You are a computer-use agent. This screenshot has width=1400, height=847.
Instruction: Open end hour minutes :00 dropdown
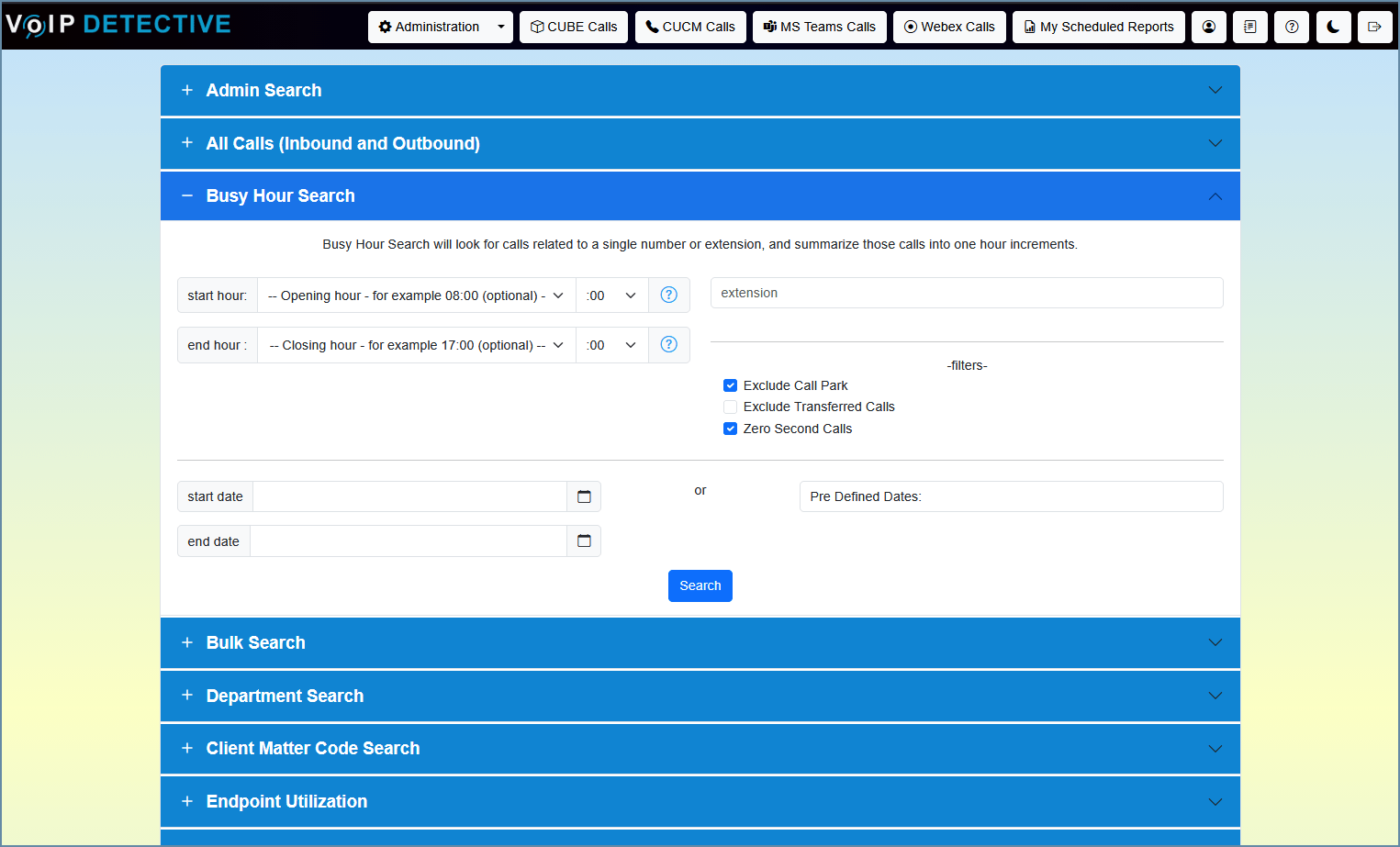(612, 345)
